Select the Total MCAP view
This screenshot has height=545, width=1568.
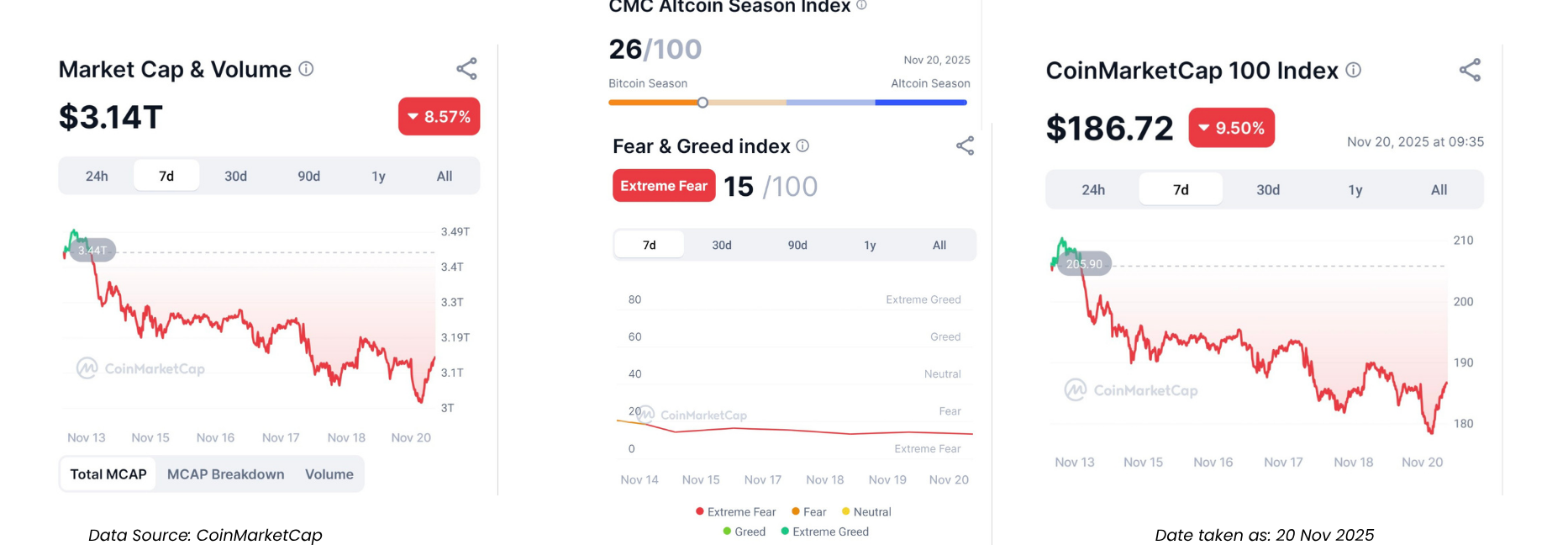click(x=108, y=474)
